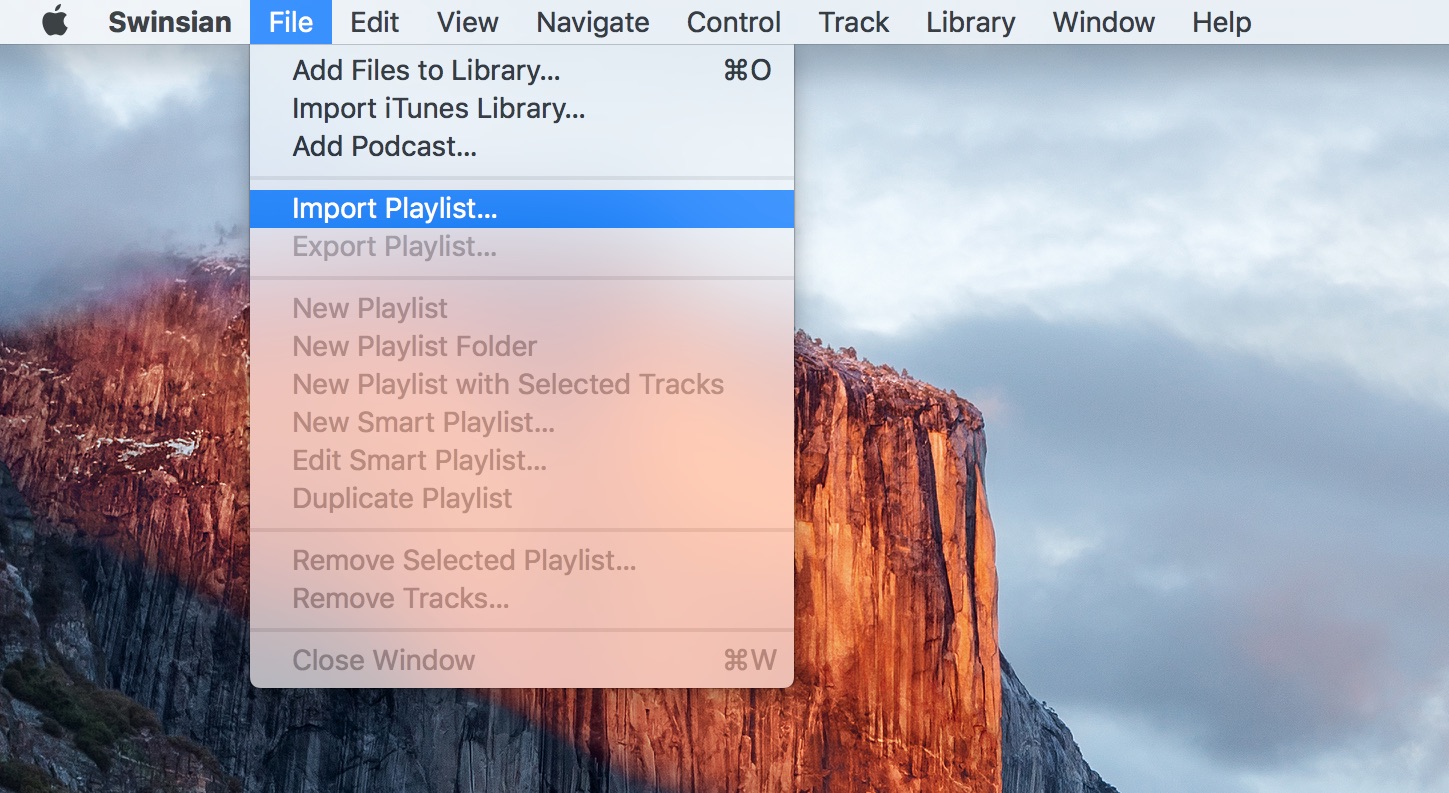
Task: Click New Playlist with Selected Tracks
Action: pyautogui.click(x=522, y=384)
